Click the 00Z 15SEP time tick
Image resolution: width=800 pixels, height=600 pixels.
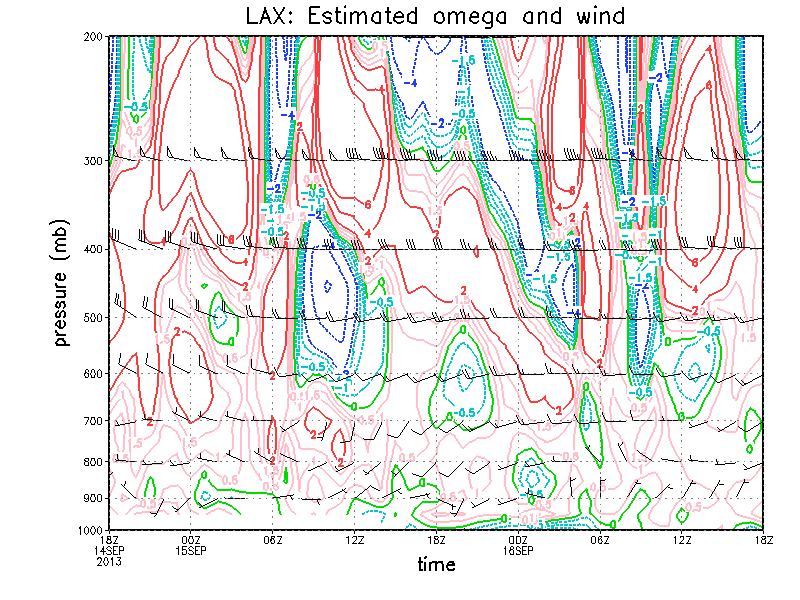click(x=191, y=544)
